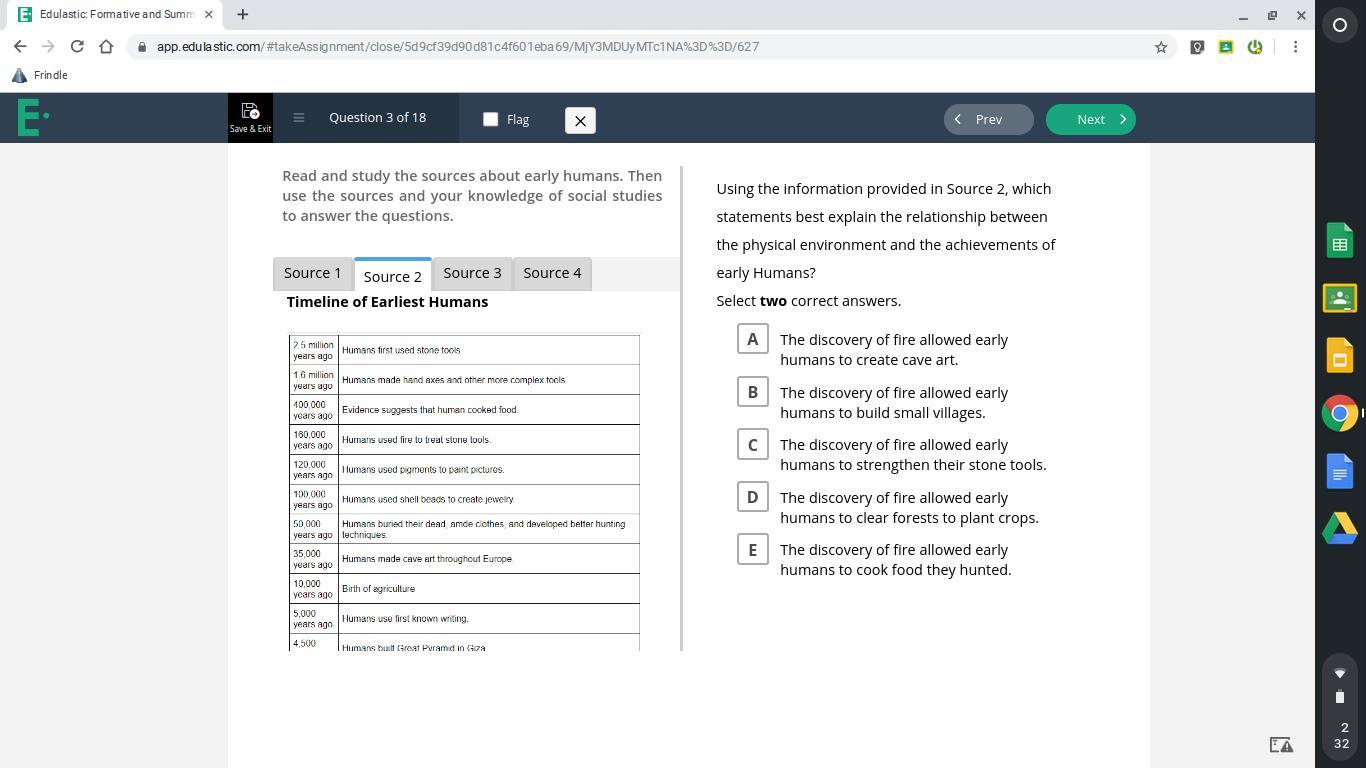This screenshot has height=768, width=1366.
Task: Click the 'Humans use first known writing' row
Action: (x=464, y=619)
